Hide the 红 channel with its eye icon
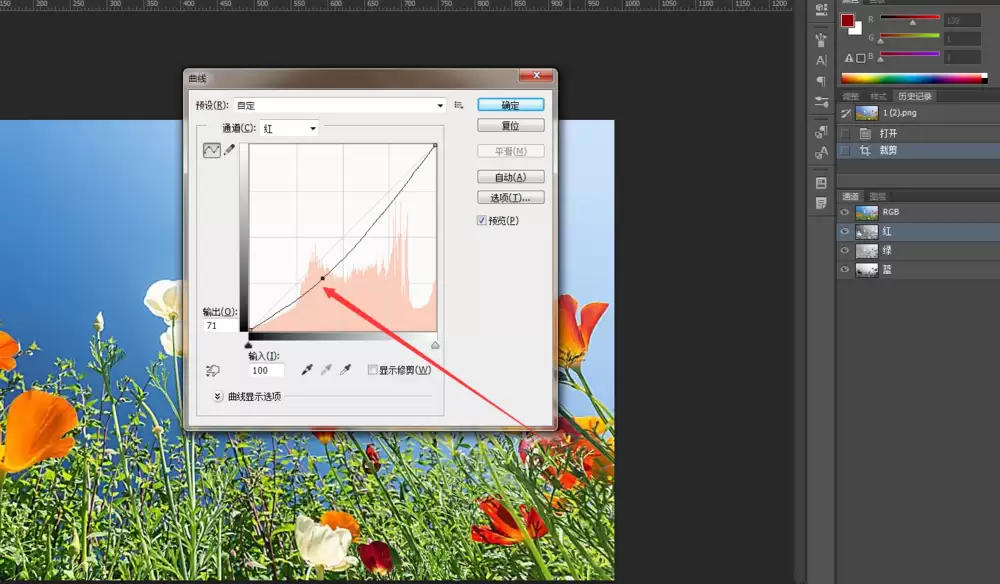The height and width of the screenshot is (584, 1000). click(x=844, y=231)
